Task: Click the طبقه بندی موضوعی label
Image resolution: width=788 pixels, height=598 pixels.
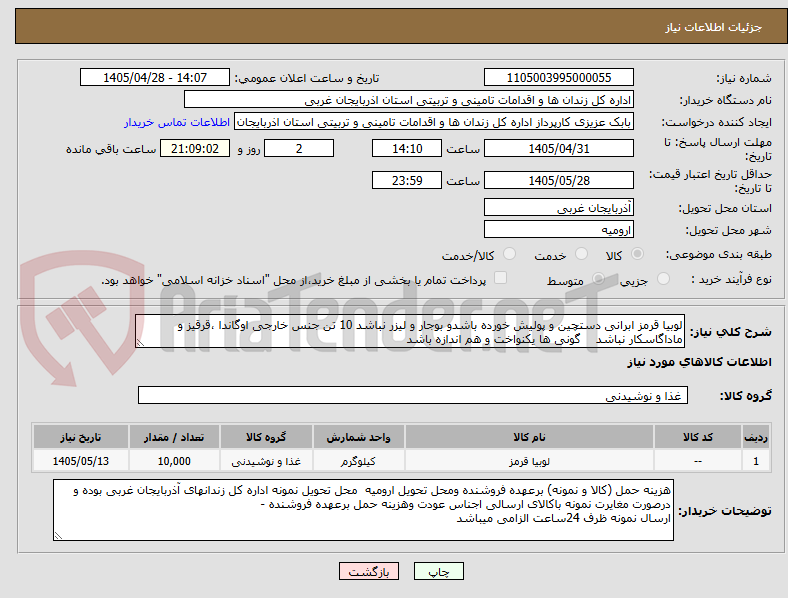Action: 719,254
